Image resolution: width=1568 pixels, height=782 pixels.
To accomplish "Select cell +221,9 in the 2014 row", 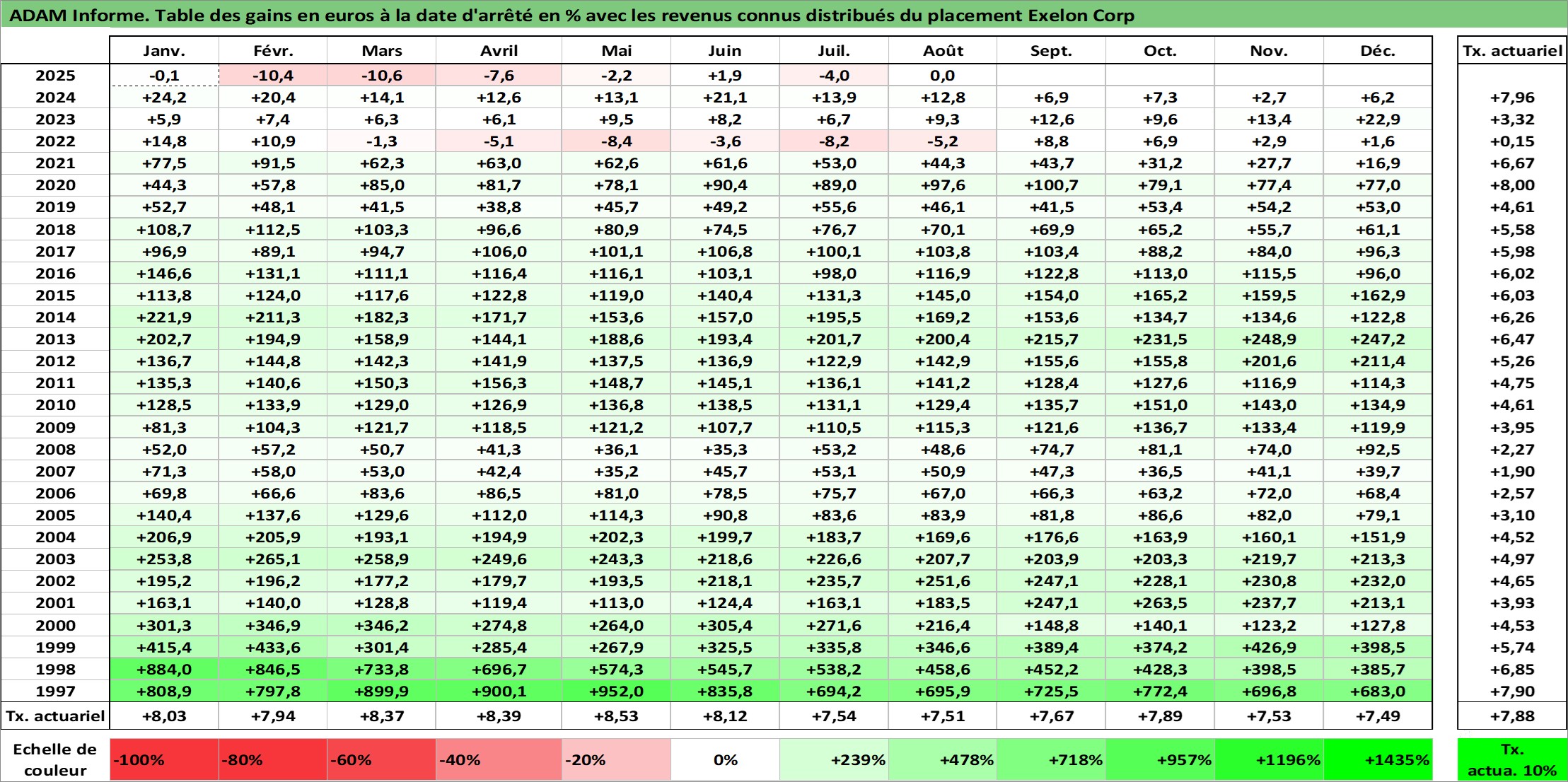I will pyautogui.click(x=164, y=317).
